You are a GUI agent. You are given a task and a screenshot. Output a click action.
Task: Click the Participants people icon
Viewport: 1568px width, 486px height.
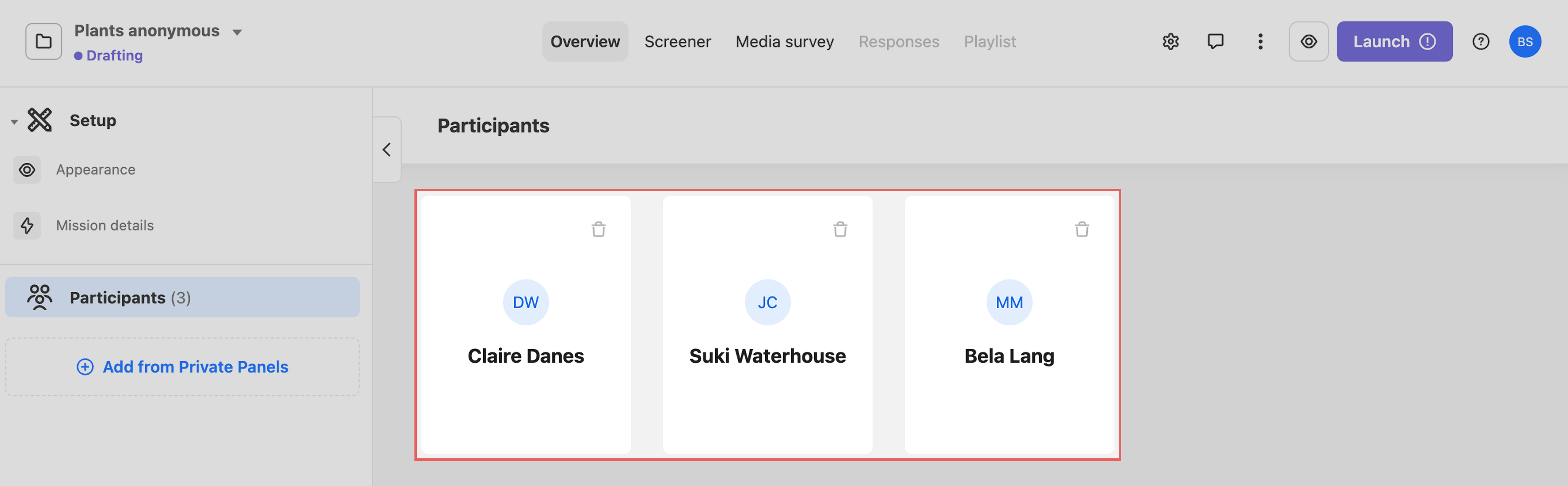[x=39, y=297]
